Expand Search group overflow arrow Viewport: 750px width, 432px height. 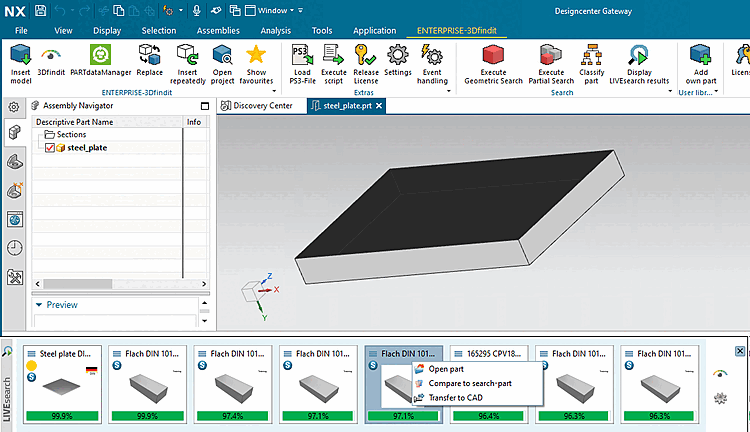point(670,91)
